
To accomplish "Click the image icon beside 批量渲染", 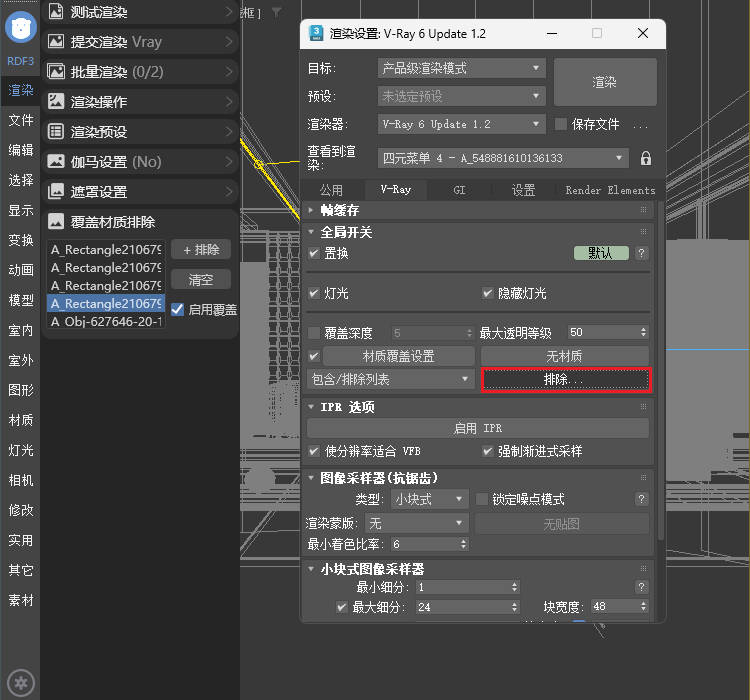I will (55, 72).
